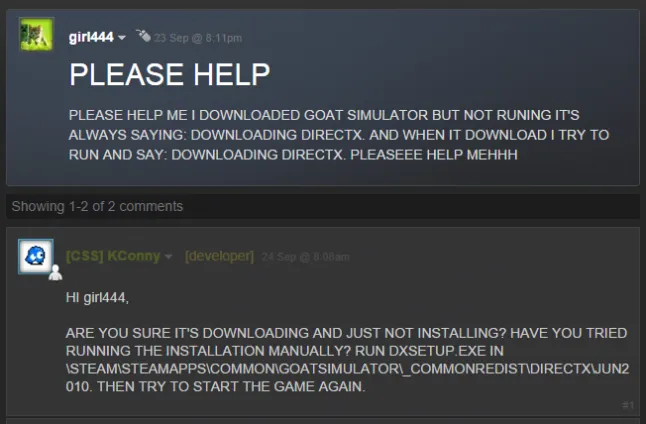Click the original post body text
Image resolution: width=646 pixels, height=424 pixels.
click(x=339, y=135)
